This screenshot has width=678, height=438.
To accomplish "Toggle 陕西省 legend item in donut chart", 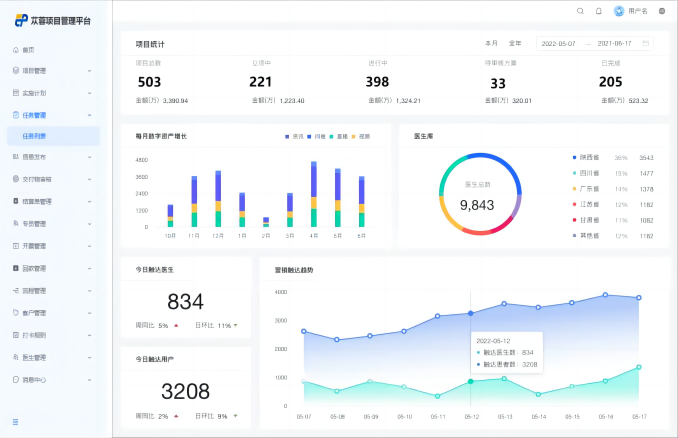I will tap(587, 158).
